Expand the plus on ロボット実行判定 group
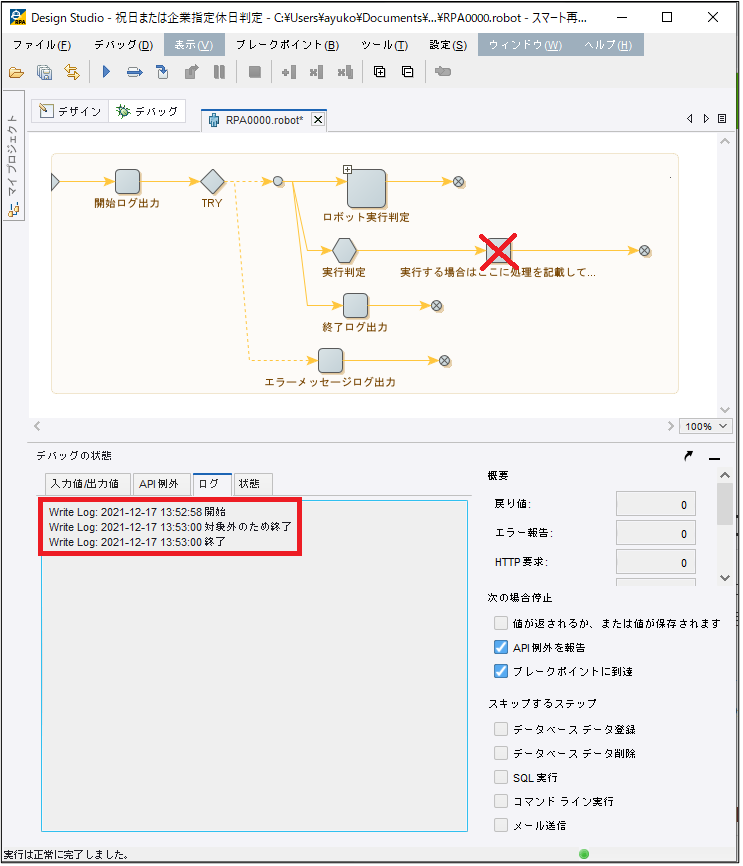 click(x=347, y=170)
